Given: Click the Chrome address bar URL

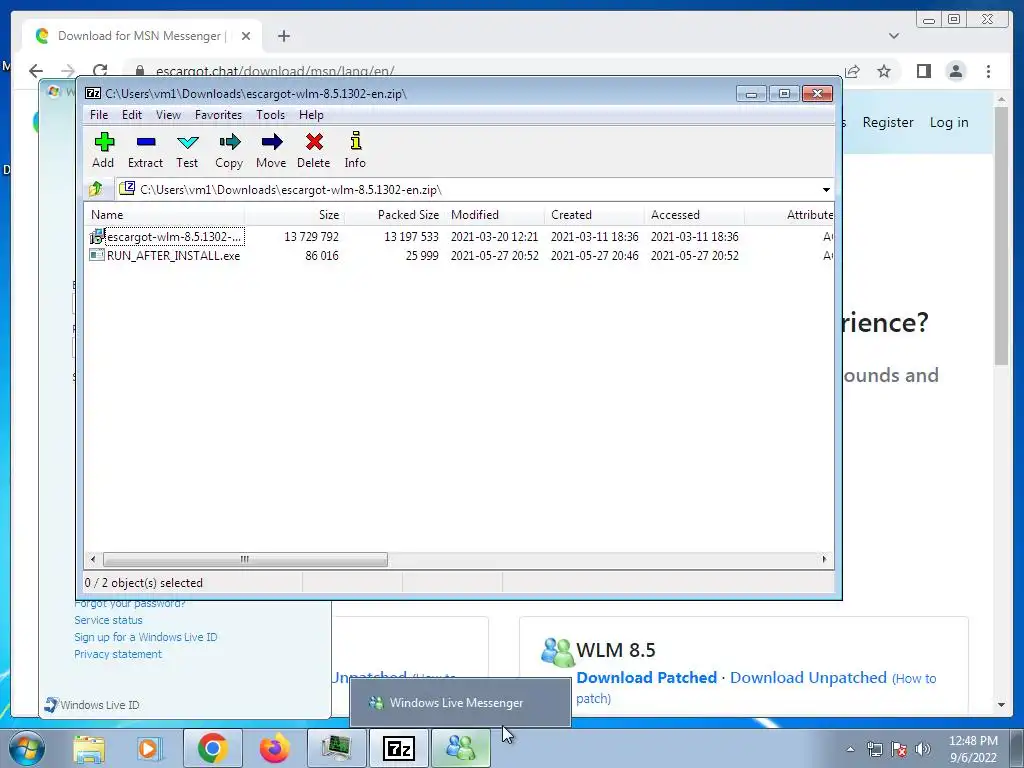Looking at the screenshot, I should pos(274,71).
